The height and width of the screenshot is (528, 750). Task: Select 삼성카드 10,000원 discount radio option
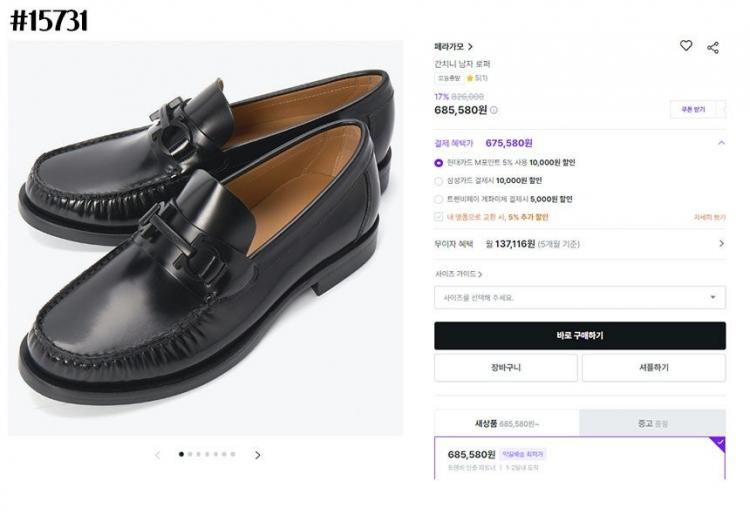click(x=439, y=181)
